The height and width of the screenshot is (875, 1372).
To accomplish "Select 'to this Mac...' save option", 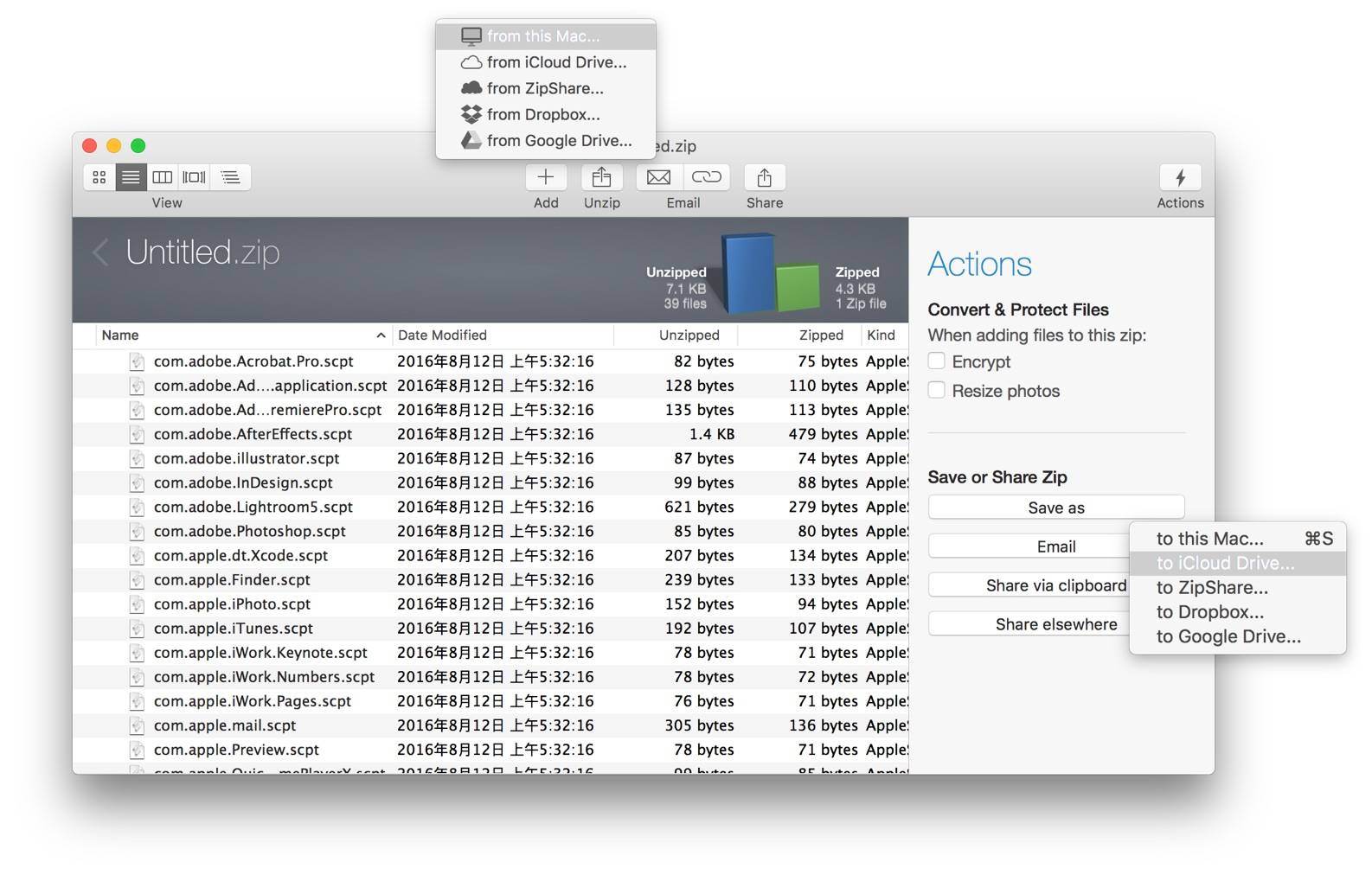I will click(1238, 539).
